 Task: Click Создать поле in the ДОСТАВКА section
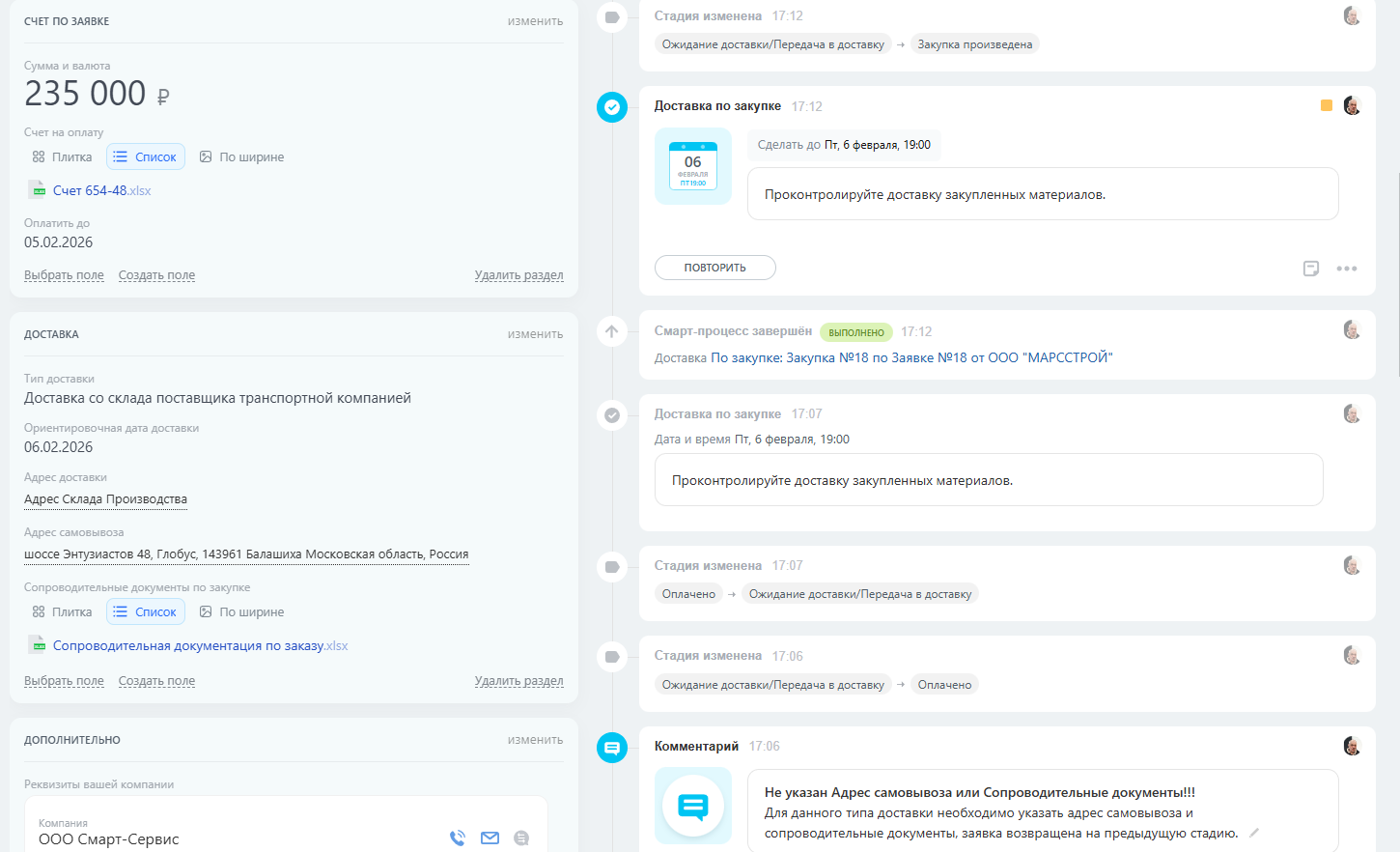(x=156, y=681)
